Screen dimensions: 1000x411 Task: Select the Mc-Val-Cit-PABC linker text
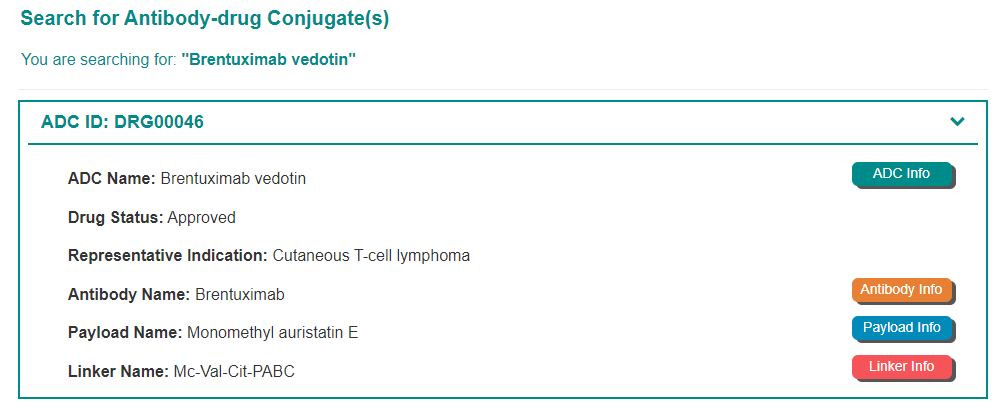(x=235, y=371)
